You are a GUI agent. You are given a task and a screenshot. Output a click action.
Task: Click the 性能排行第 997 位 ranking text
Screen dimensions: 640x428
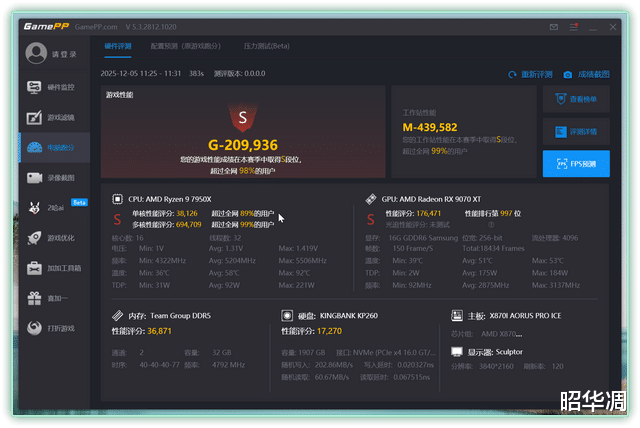(493, 213)
